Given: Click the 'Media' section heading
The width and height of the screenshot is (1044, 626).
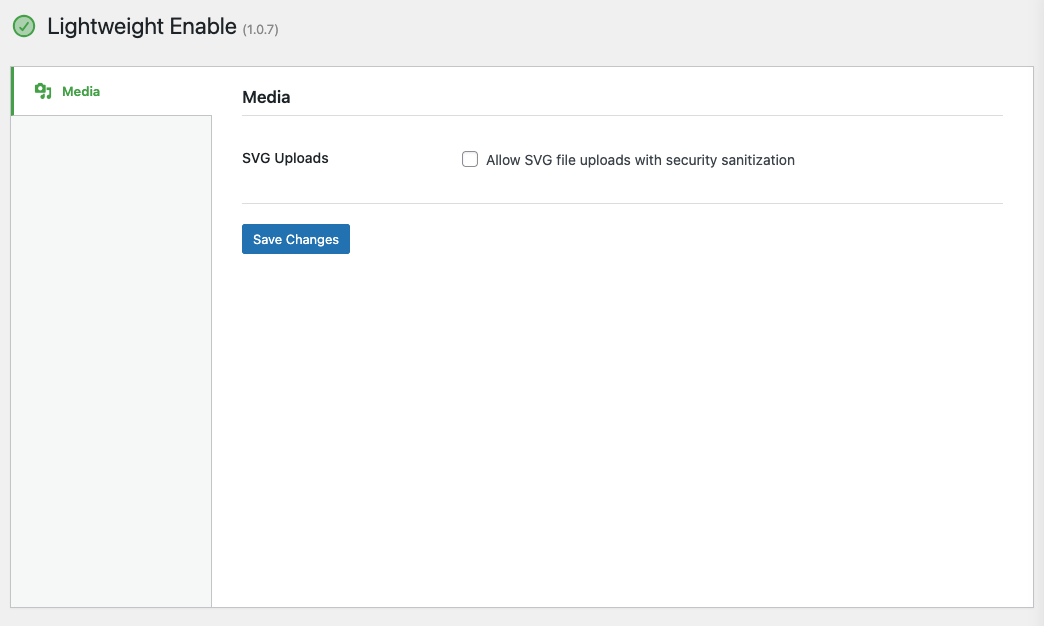Looking at the screenshot, I should tap(266, 97).
